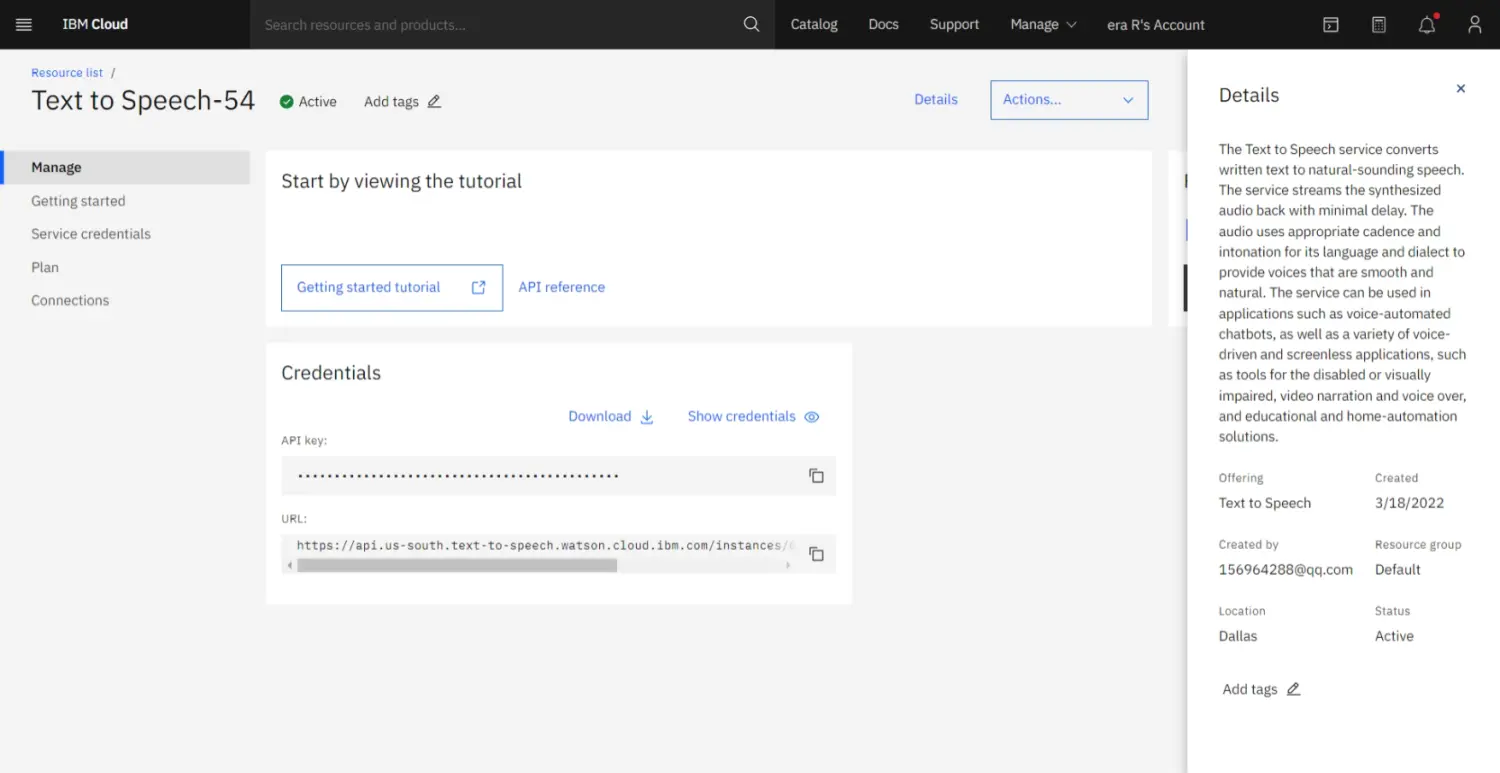Viewport: 1500px width, 773px height.
Task: Open the hamburger navigation menu
Action: 24,24
